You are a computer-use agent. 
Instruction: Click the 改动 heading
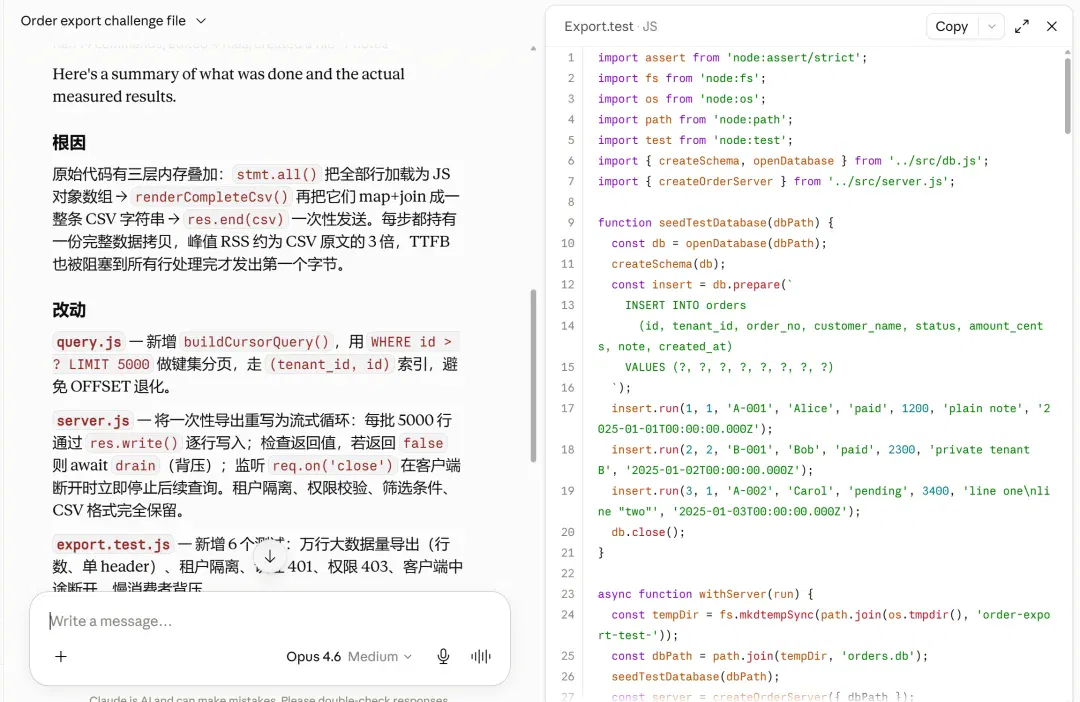[69, 310]
